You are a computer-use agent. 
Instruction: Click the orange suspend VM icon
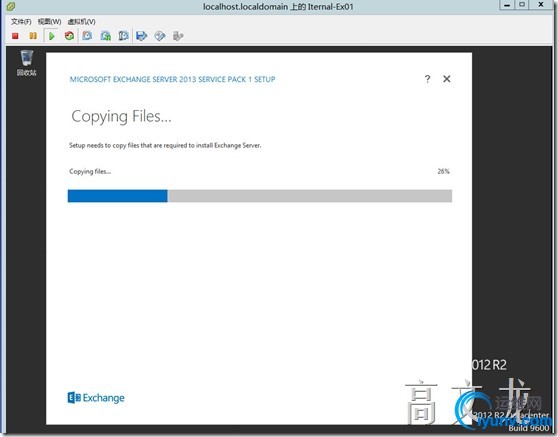coord(33,36)
